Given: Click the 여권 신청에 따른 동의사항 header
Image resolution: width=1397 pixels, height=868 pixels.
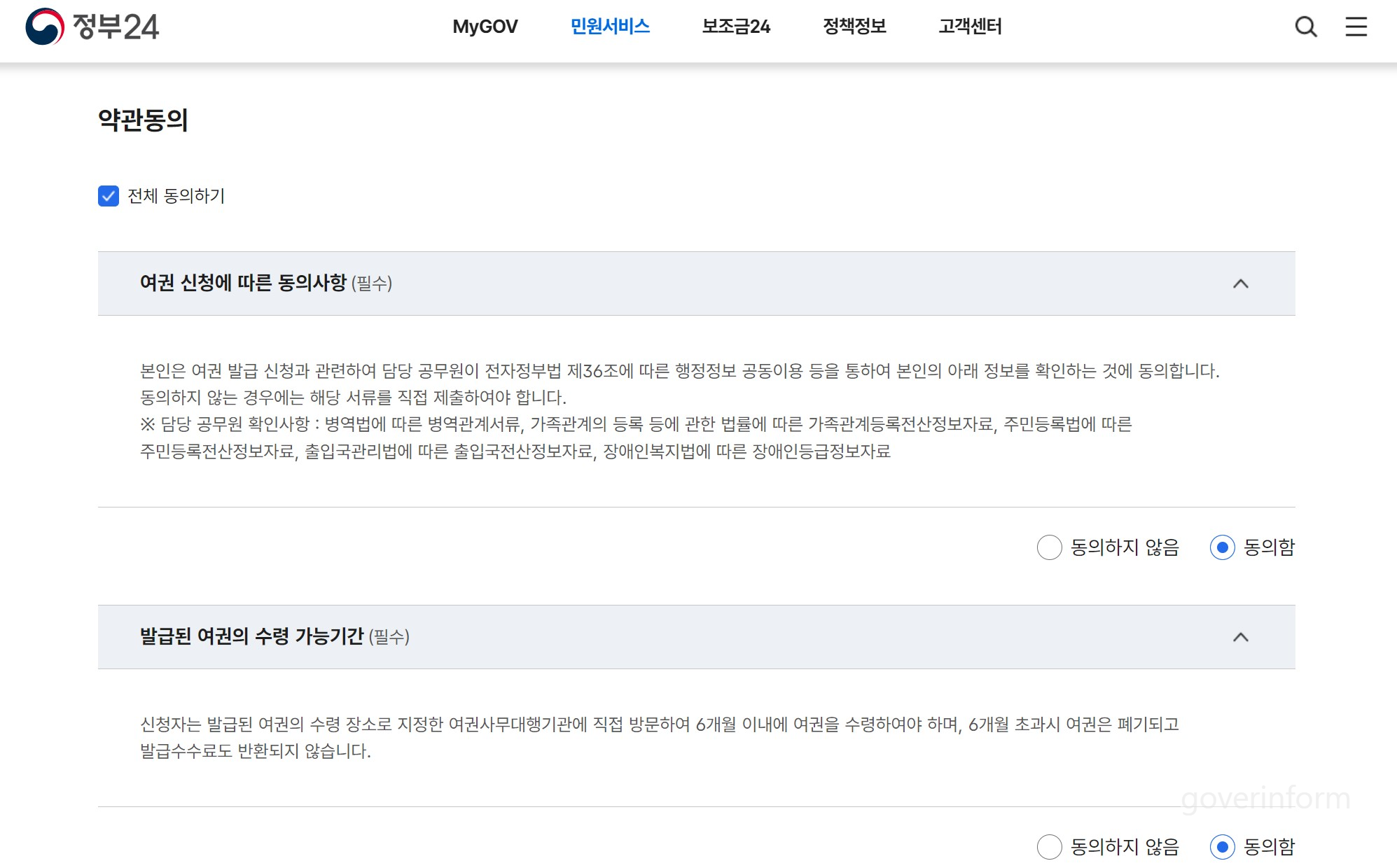Looking at the screenshot, I should tap(243, 283).
